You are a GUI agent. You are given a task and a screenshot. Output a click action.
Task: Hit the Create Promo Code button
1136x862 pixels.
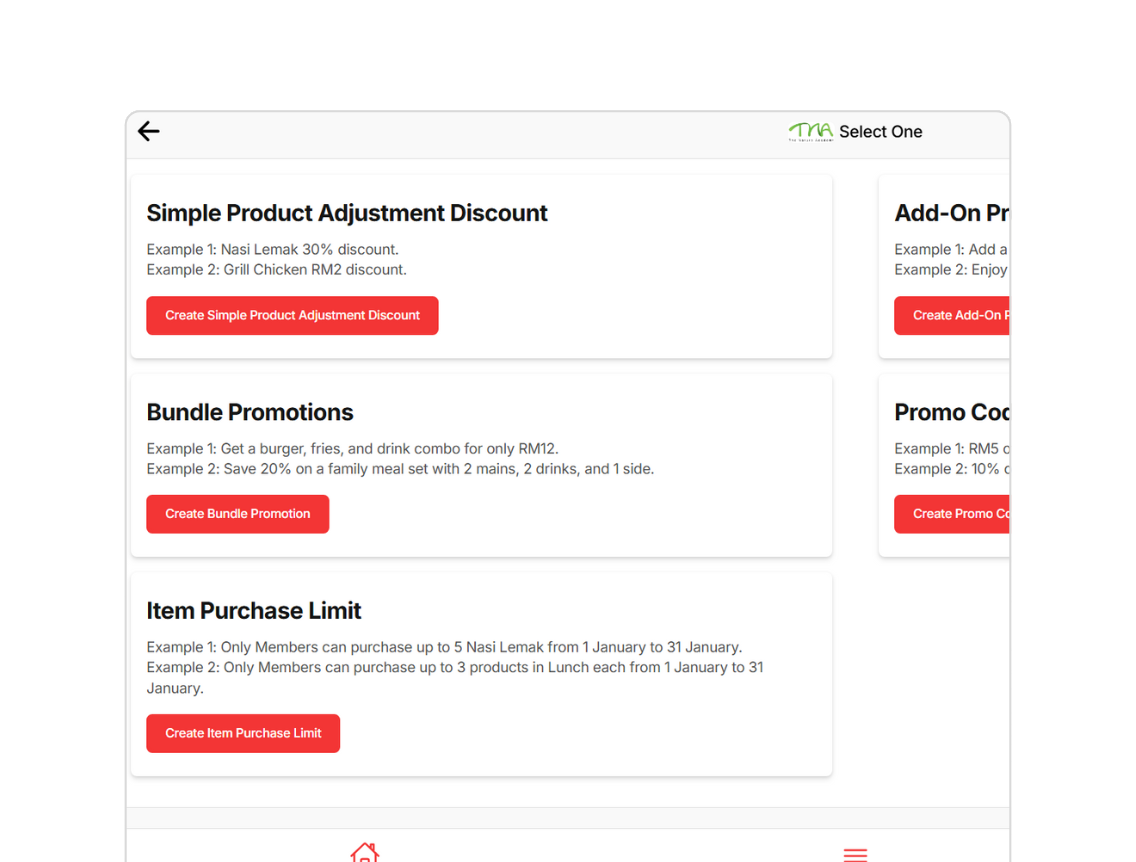pyautogui.click(x=953, y=514)
